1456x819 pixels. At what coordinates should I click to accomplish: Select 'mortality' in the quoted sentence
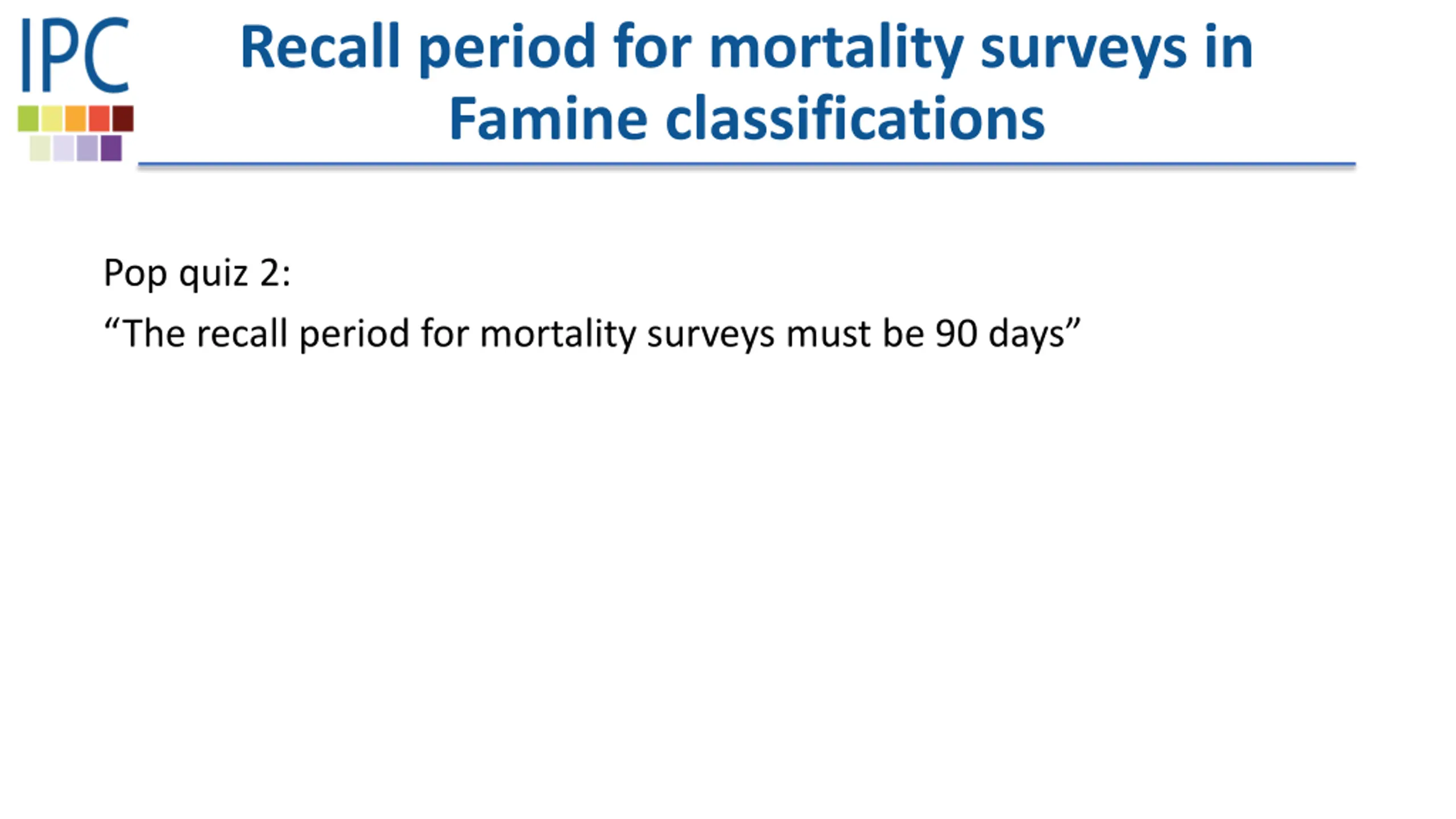(x=558, y=333)
